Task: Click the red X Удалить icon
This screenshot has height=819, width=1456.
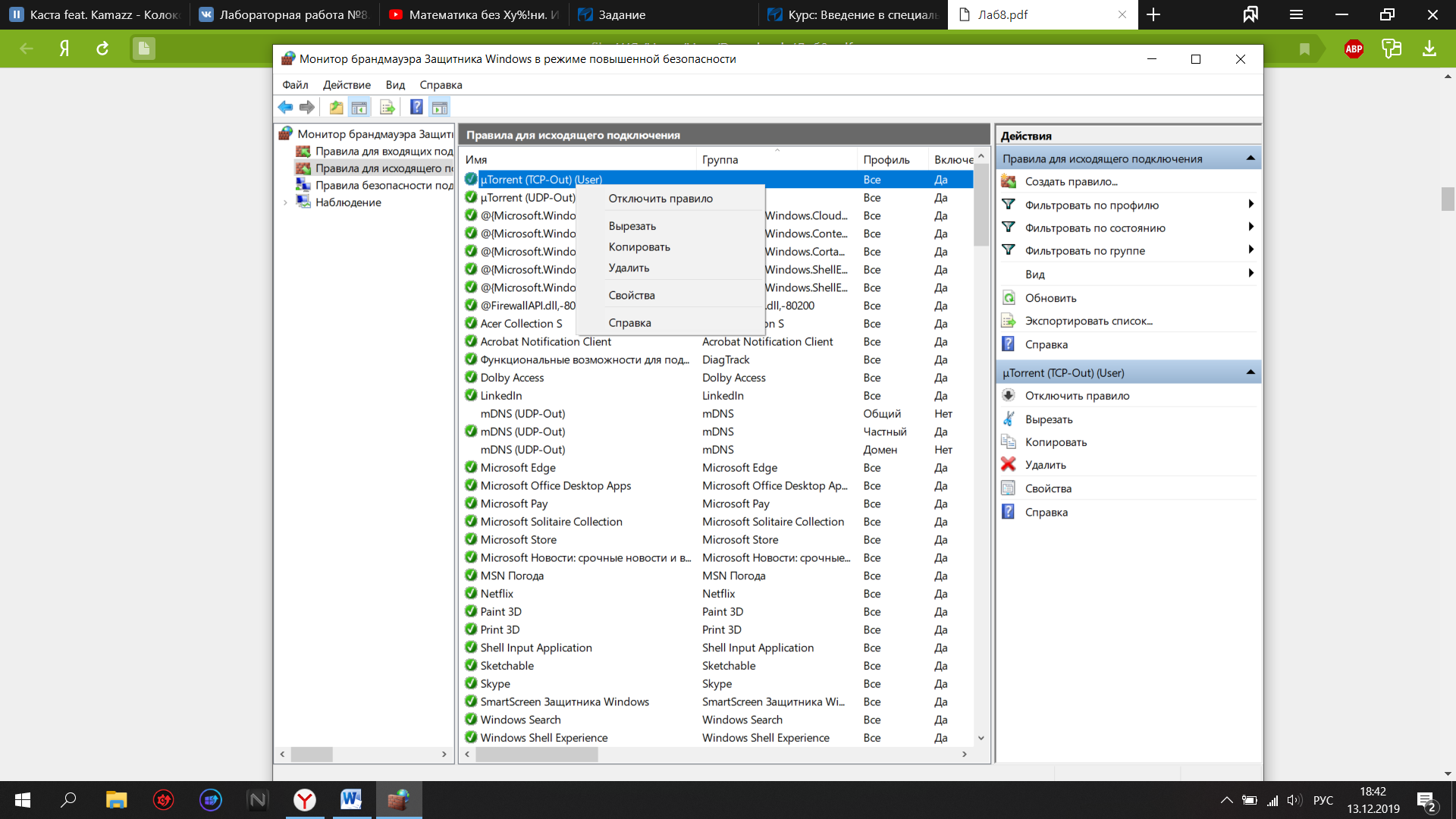Action: coord(1009,464)
